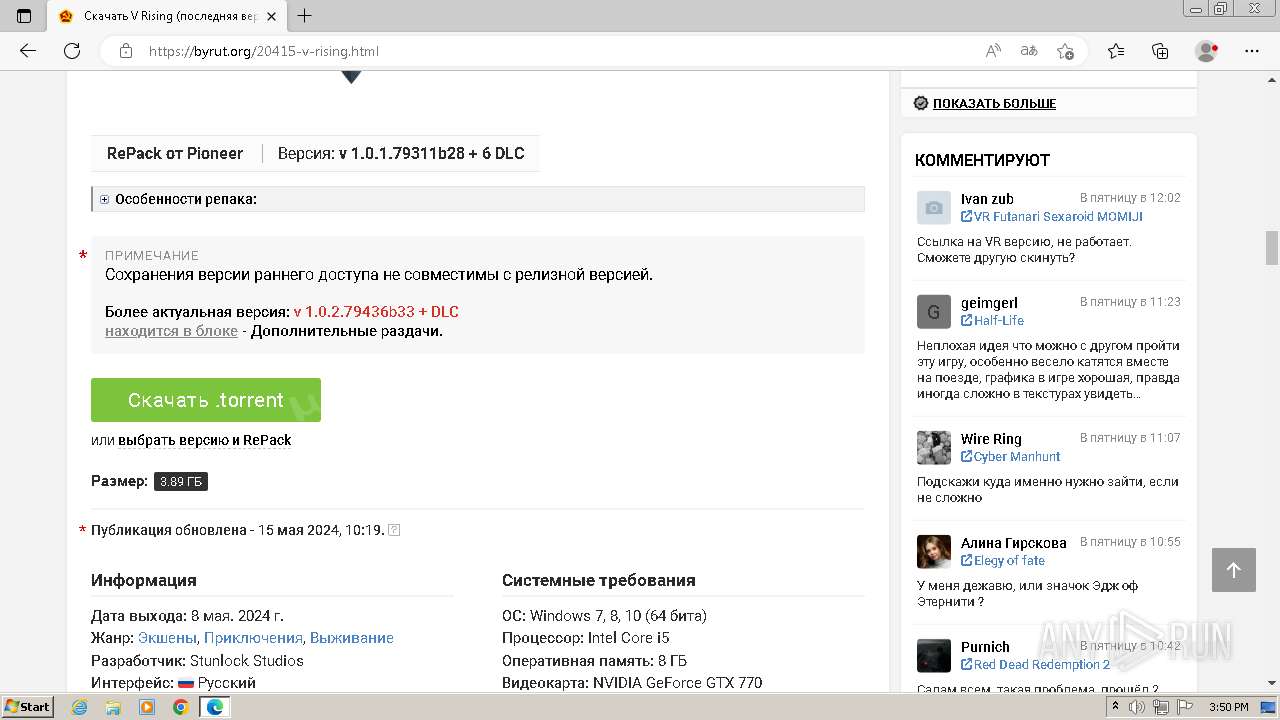Click ПОКАЗАТЬ БОЛЬШЕ link
Viewport: 1280px width, 720px height.
coord(994,103)
